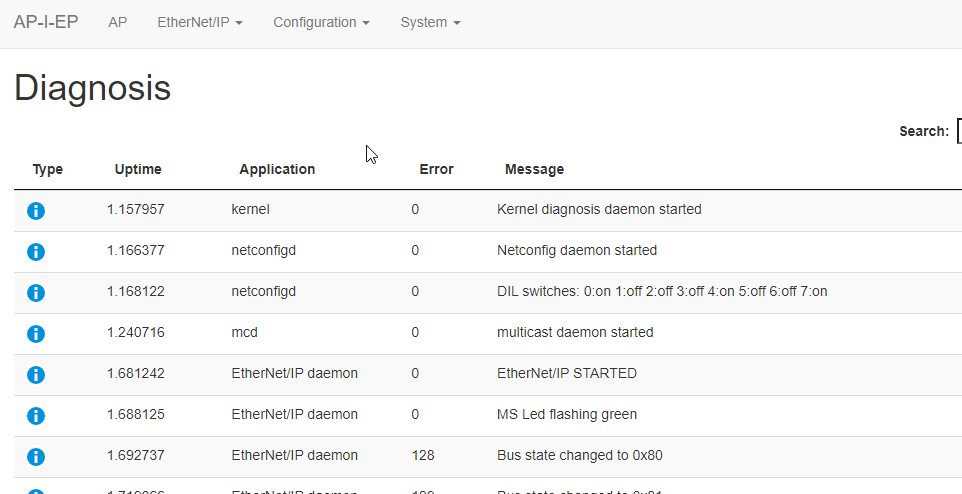
Task: Click info icon beside Netconfig daemon started
Action: click(x=36, y=252)
